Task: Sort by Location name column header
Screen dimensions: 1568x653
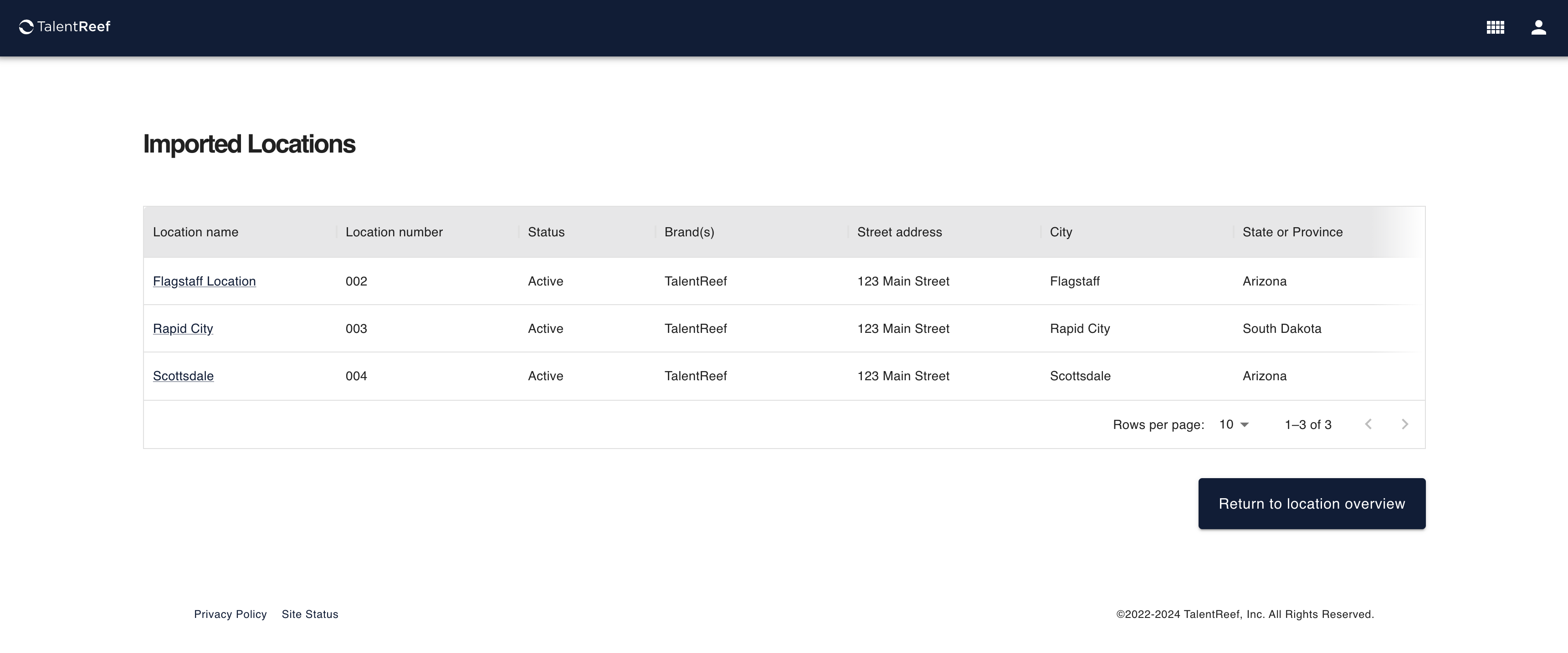Action: pos(195,232)
